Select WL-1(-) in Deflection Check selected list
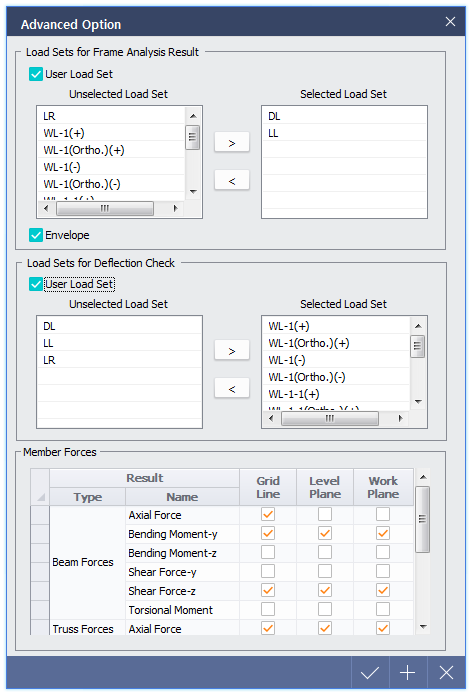This screenshot has width=472, height=695. pyautogui.click(x=336, y=360)
